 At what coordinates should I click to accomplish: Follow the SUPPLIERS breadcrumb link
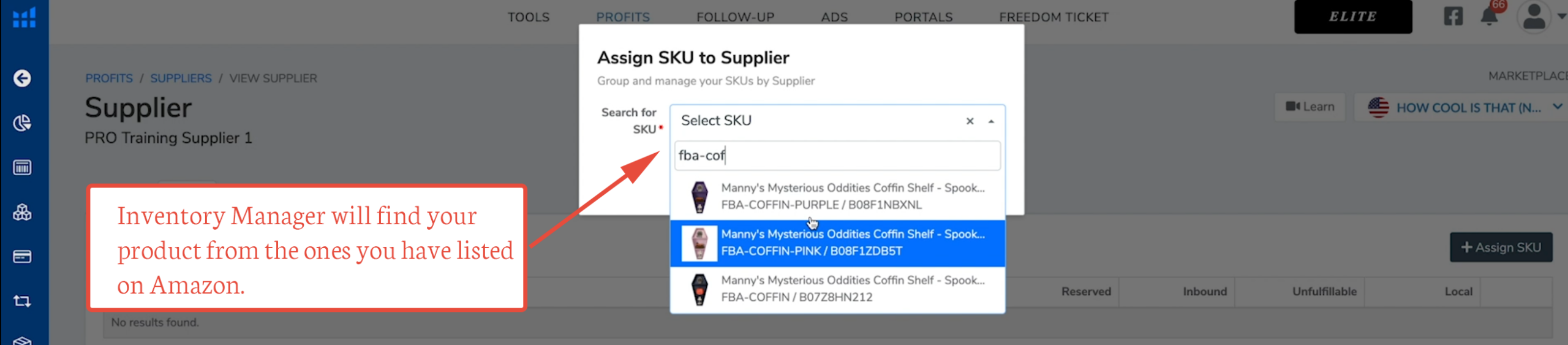(x=181, y=78)
